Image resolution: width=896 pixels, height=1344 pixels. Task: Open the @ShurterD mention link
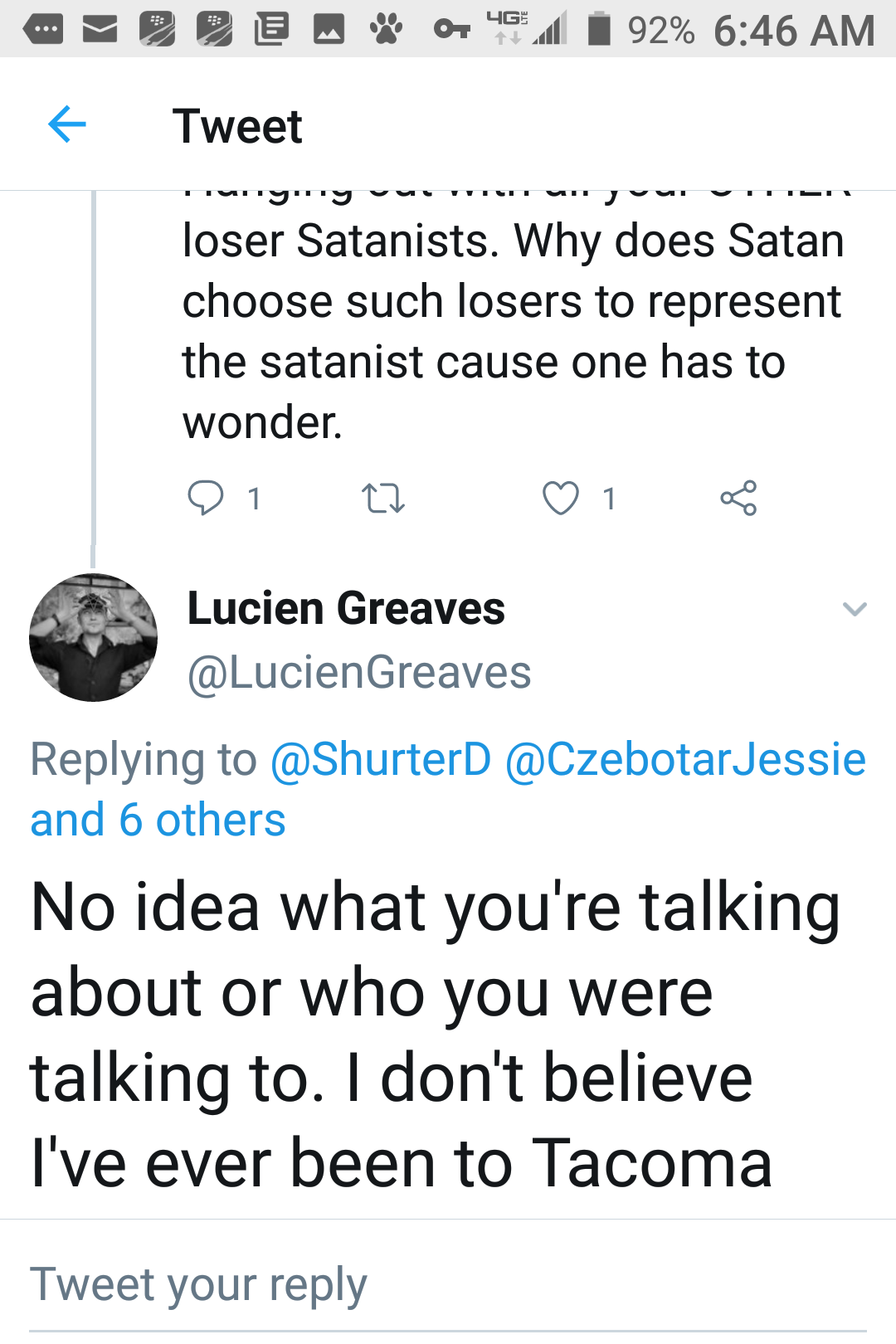[382, 759]
